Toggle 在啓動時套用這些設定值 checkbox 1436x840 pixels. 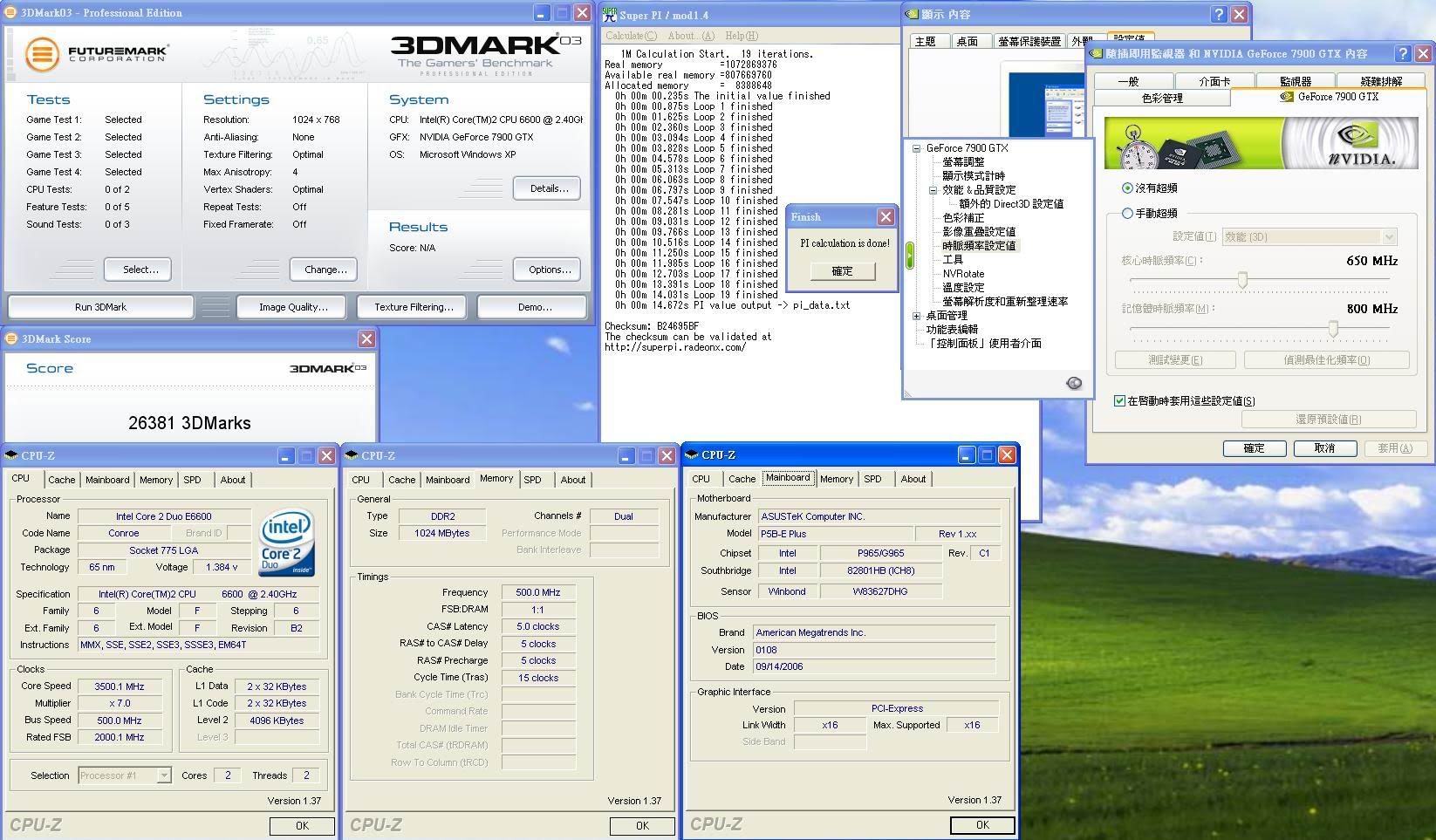(x=1119, y=401)
